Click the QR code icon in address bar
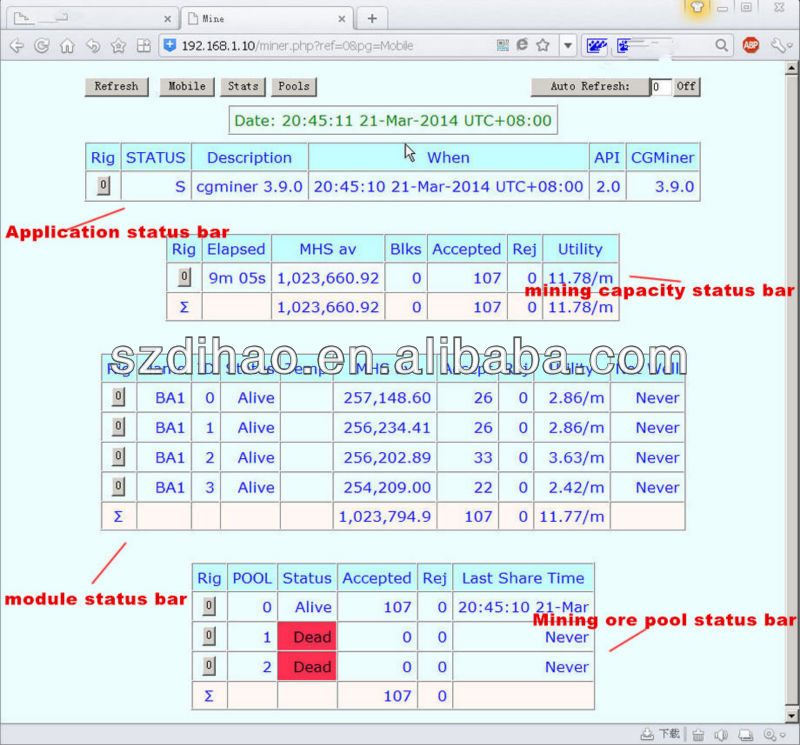Viewport: 800px width, 745px height. [x=503, y=45]
